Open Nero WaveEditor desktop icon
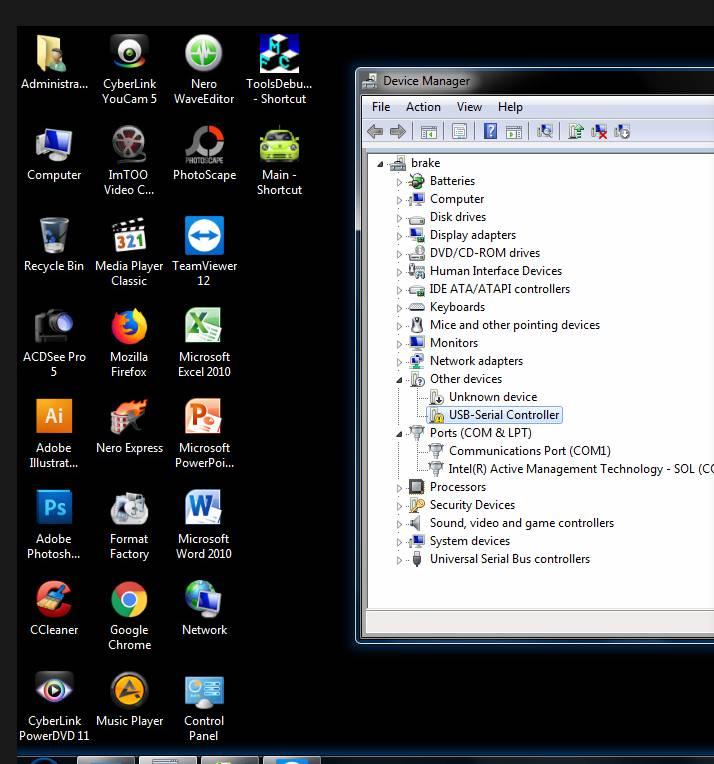The height and width of the screenshot is (764, 714). [204, 70]
